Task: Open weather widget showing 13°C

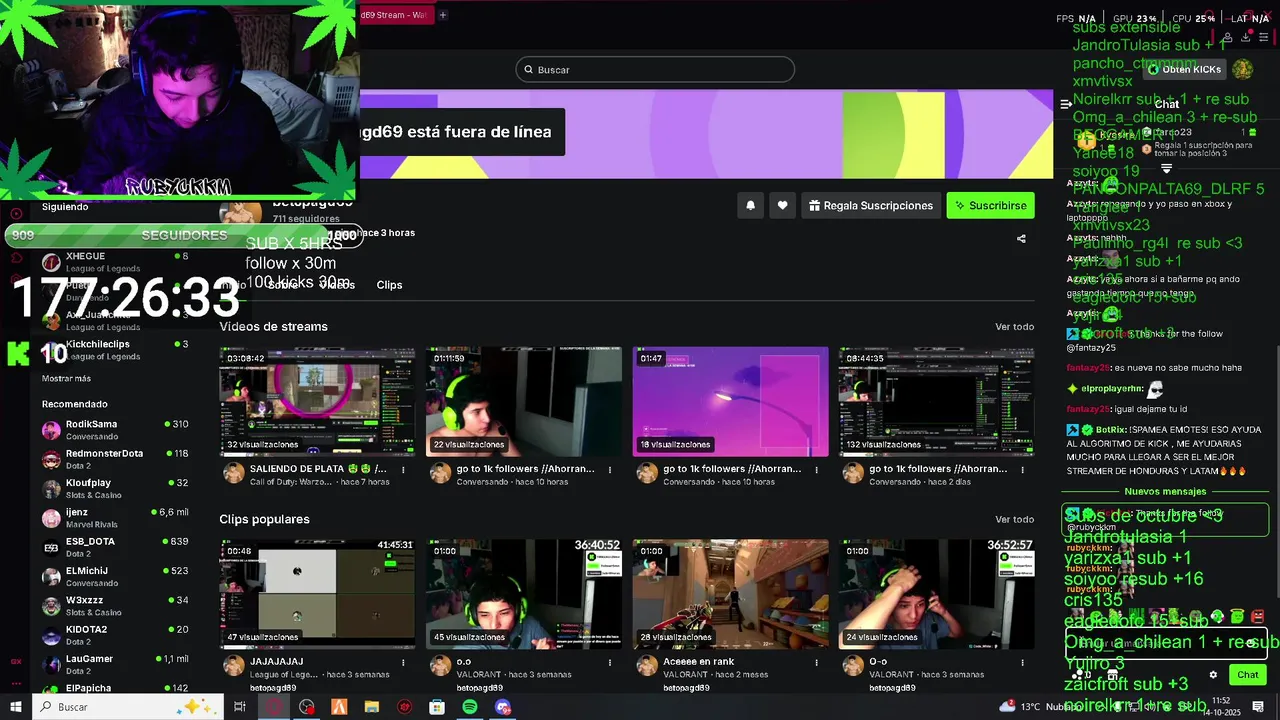Action: (x=1040, y=707)
